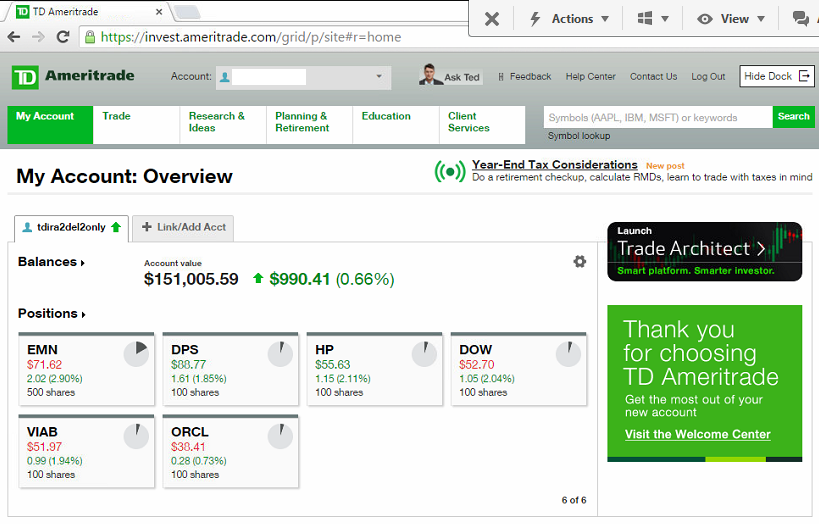Expand the Balances section

(51, 262)
